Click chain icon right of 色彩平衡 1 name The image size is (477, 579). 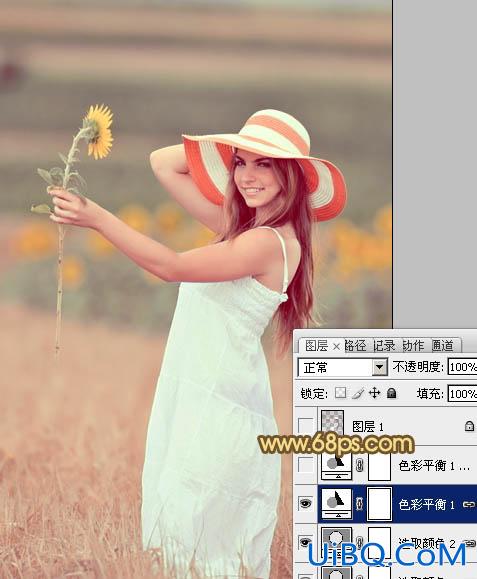tap(469, 504)
